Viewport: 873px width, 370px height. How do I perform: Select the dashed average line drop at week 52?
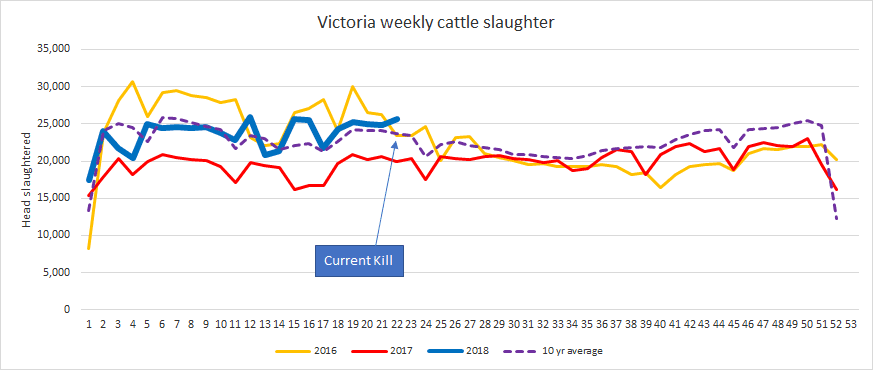click(x=836, y=219)
